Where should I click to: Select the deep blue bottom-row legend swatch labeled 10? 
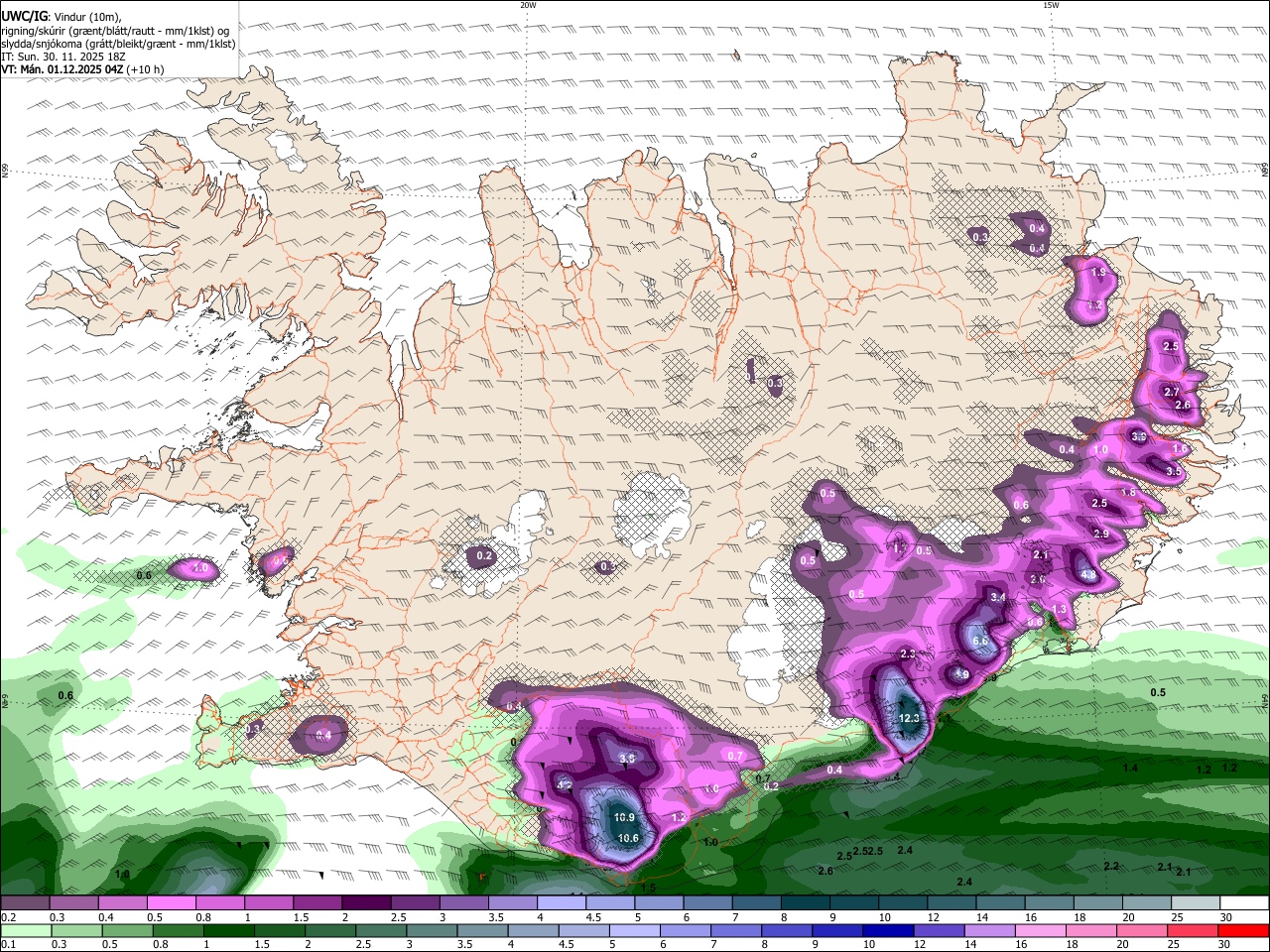(x=886, y=930)
